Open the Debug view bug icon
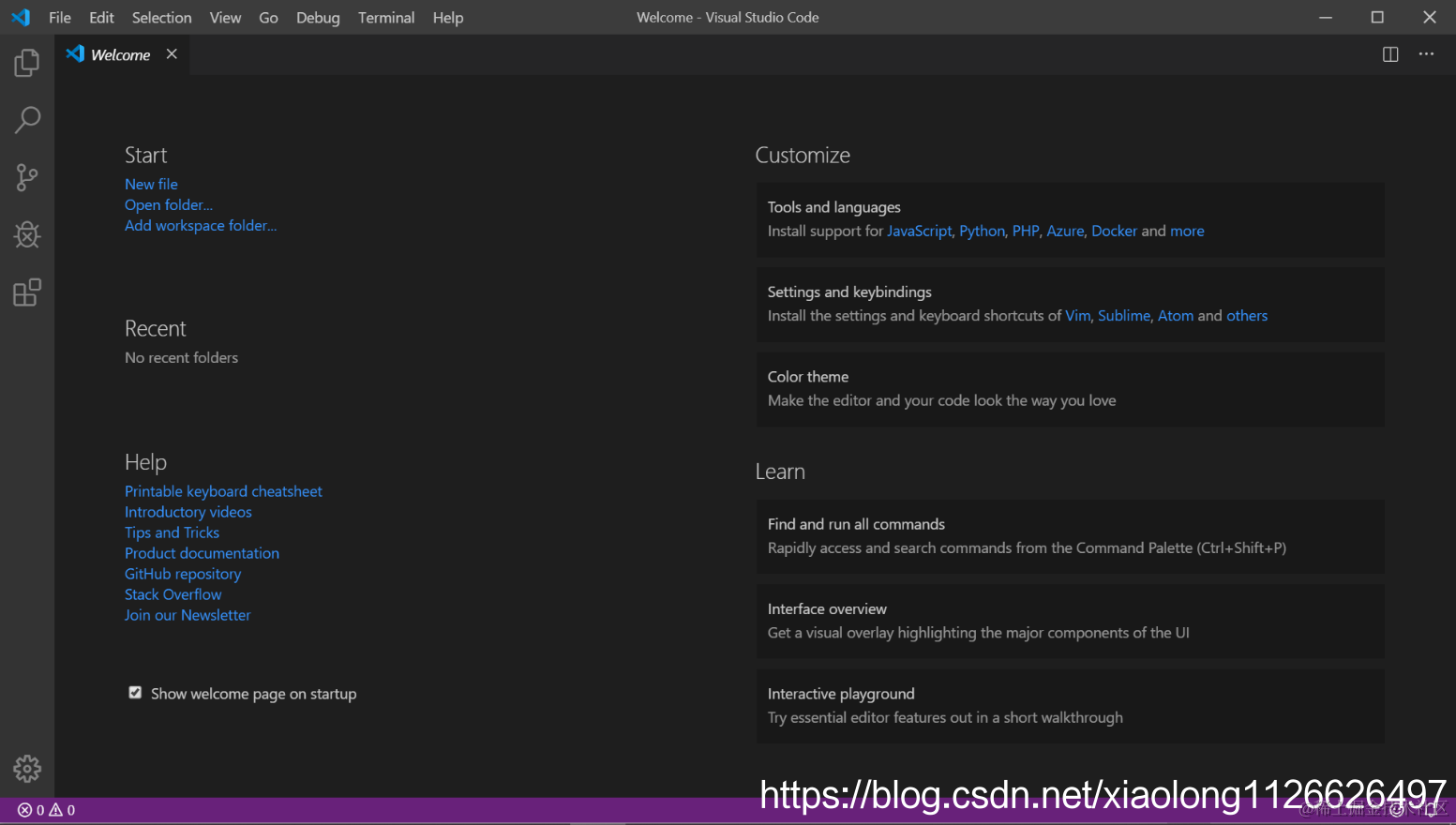1456x825 pixels. click(x=27, y=234)
